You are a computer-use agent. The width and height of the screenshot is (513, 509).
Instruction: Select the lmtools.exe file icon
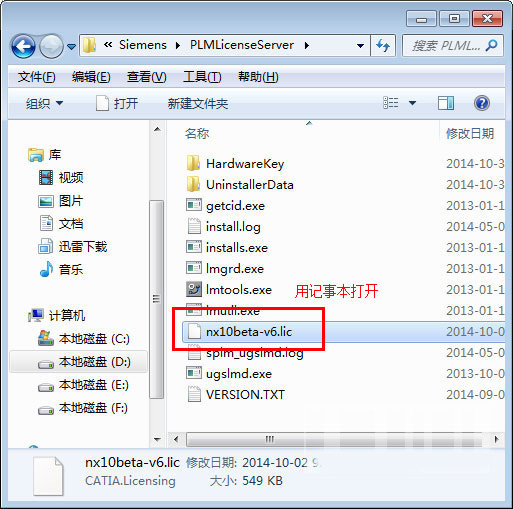click(194, 290)
